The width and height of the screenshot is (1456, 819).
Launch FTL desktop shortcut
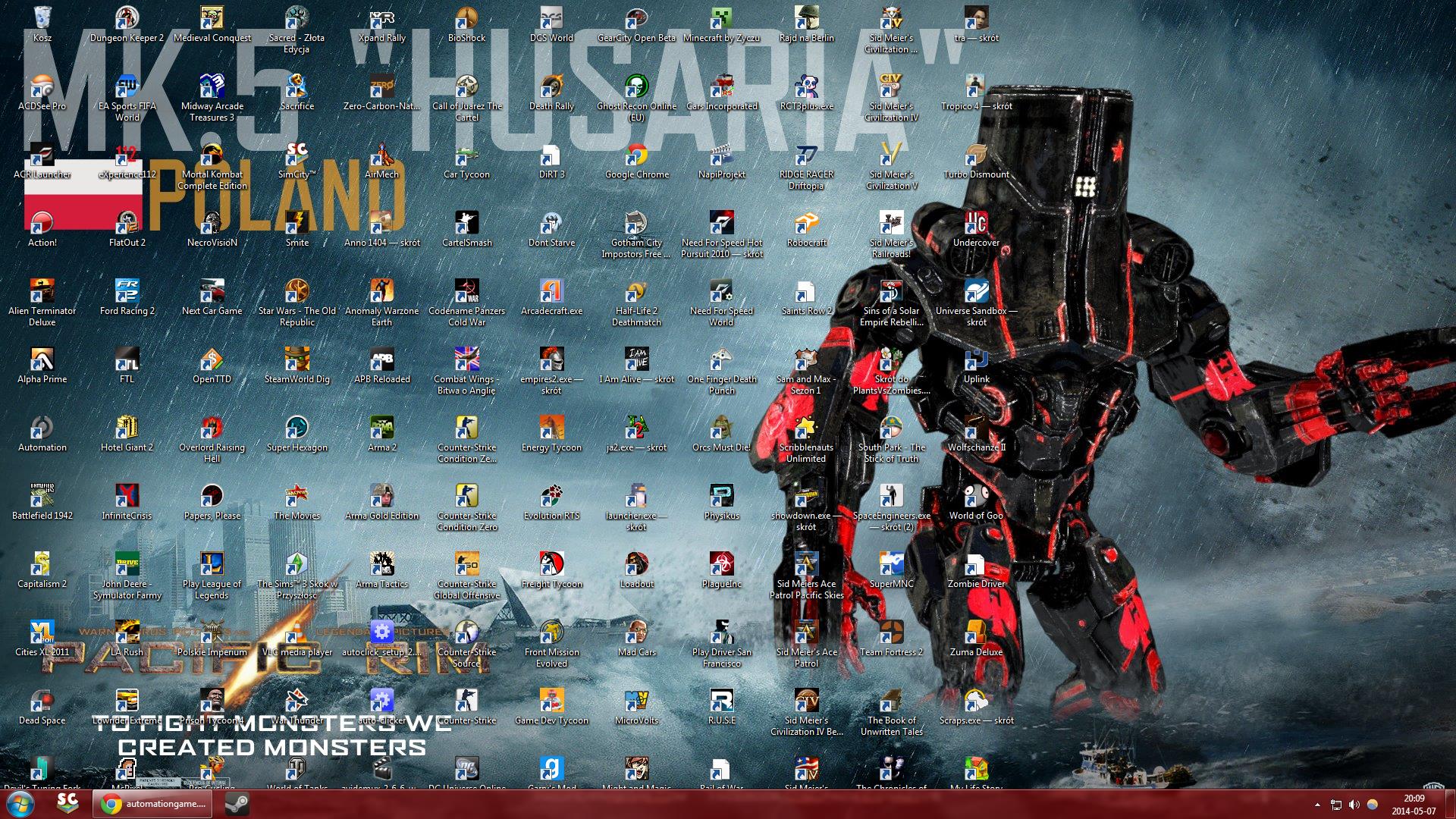pyautogui.click(x=127, y=365)
